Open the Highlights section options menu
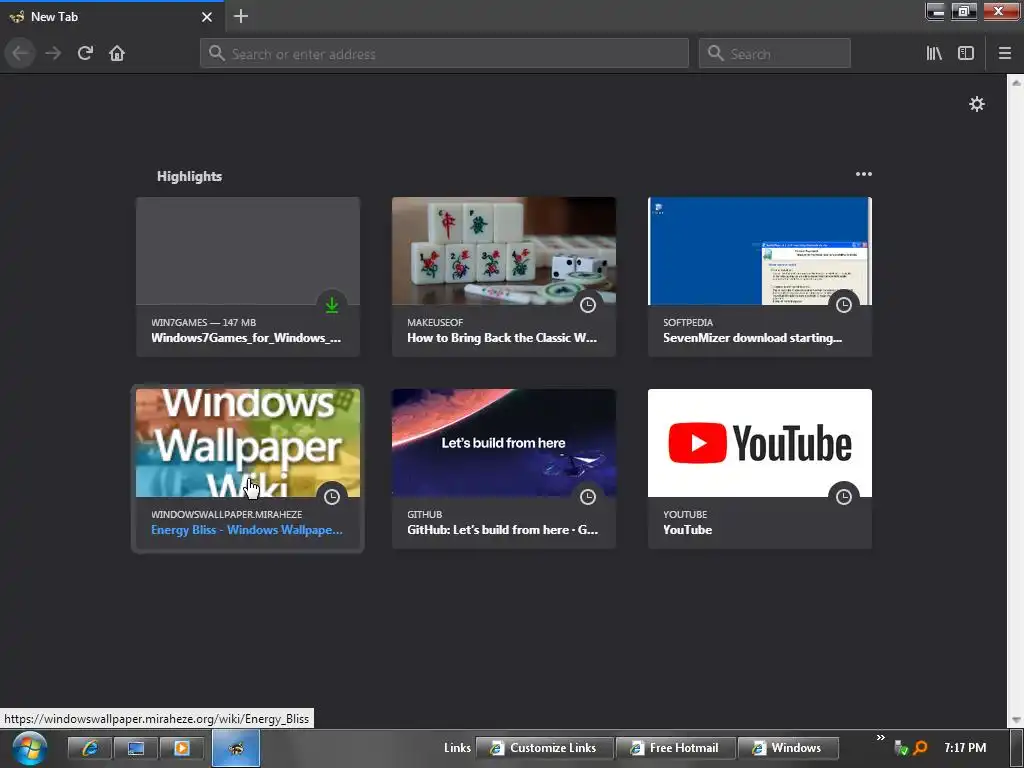The image size is (1024, 768). pyautogui.click(x=863, y=174)
